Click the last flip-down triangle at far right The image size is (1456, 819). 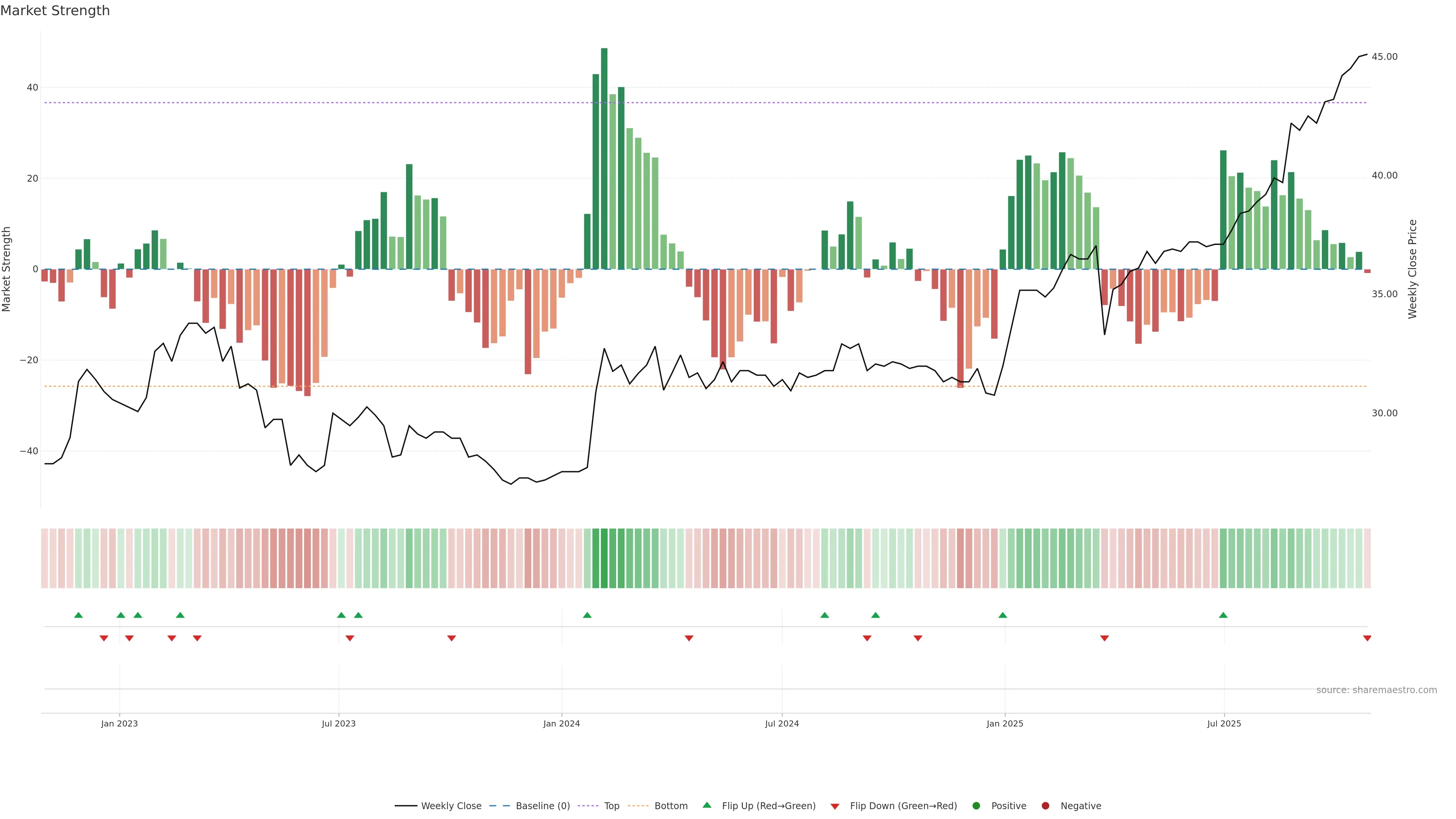point(1367,638)
